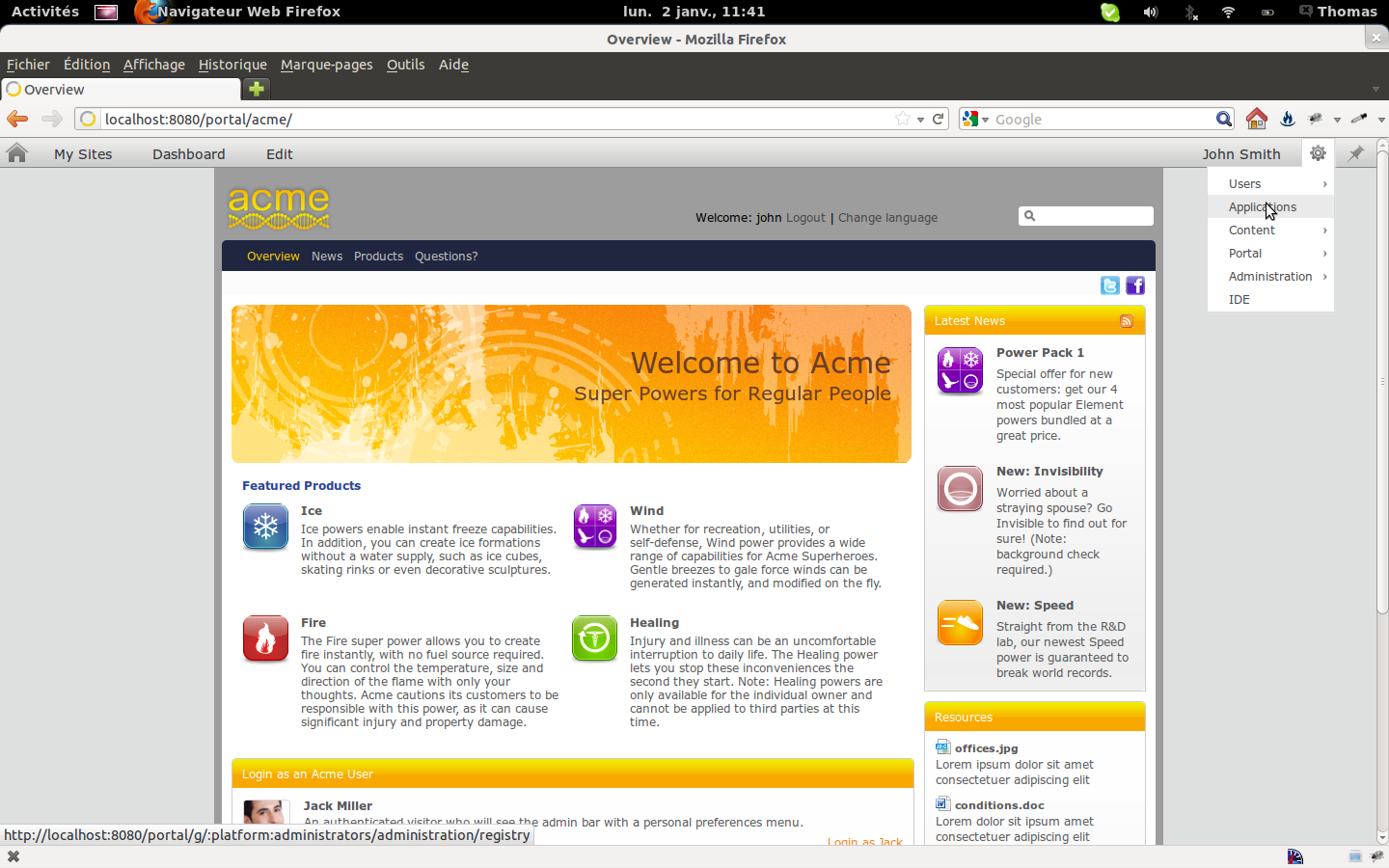Reload the page with the refresh icon

pos(938,119)
